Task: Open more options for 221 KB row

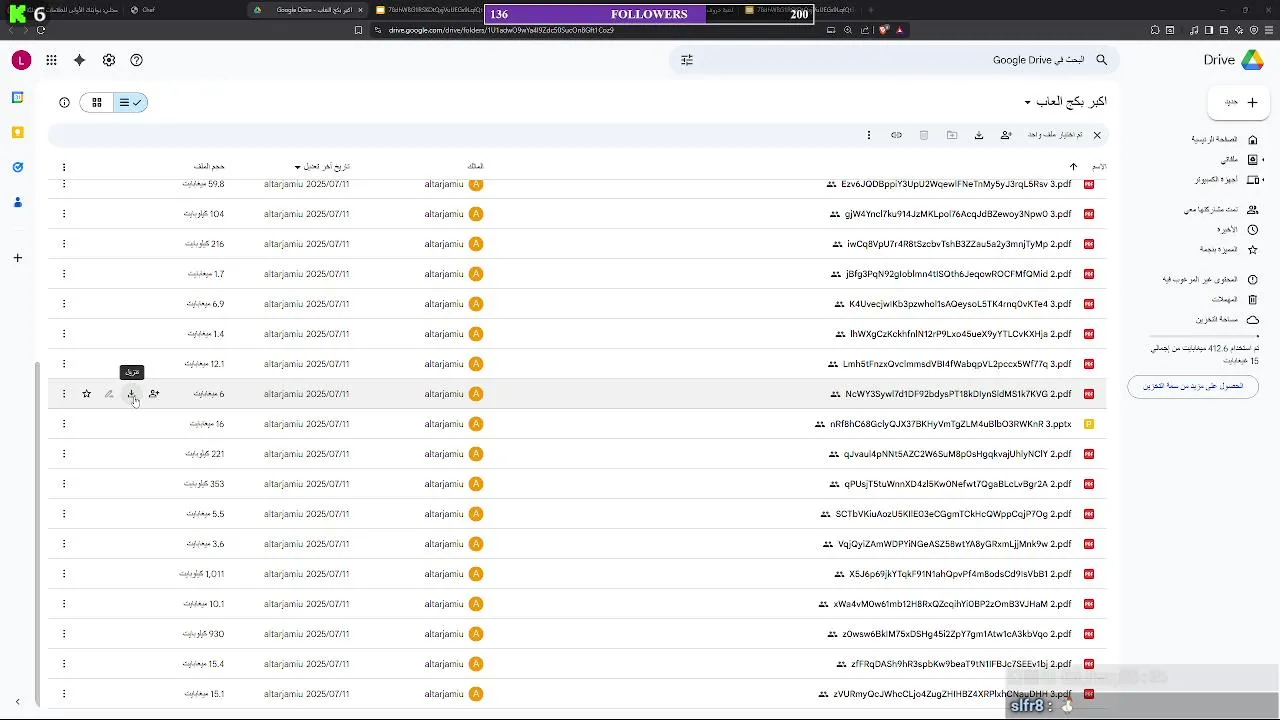Action: [x=64, y=454]
